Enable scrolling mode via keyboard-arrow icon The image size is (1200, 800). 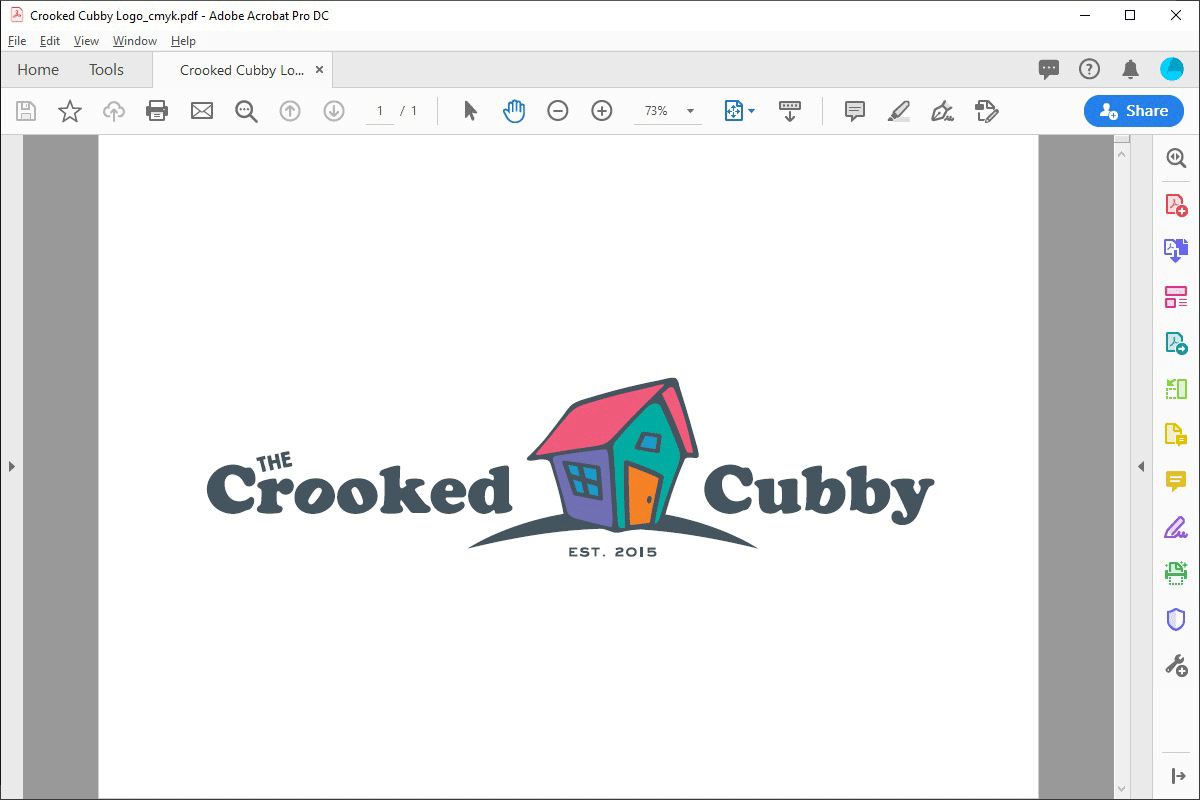coord(790,111)
